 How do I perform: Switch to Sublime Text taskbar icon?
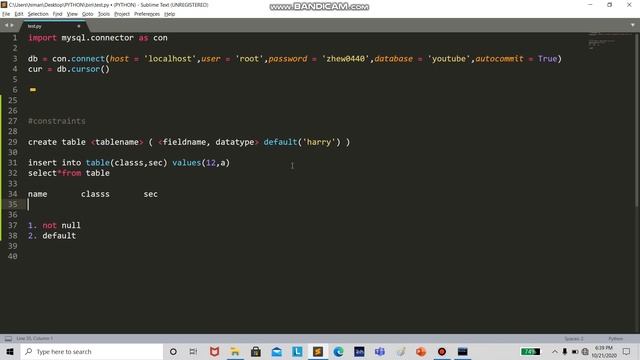(318, 351)
